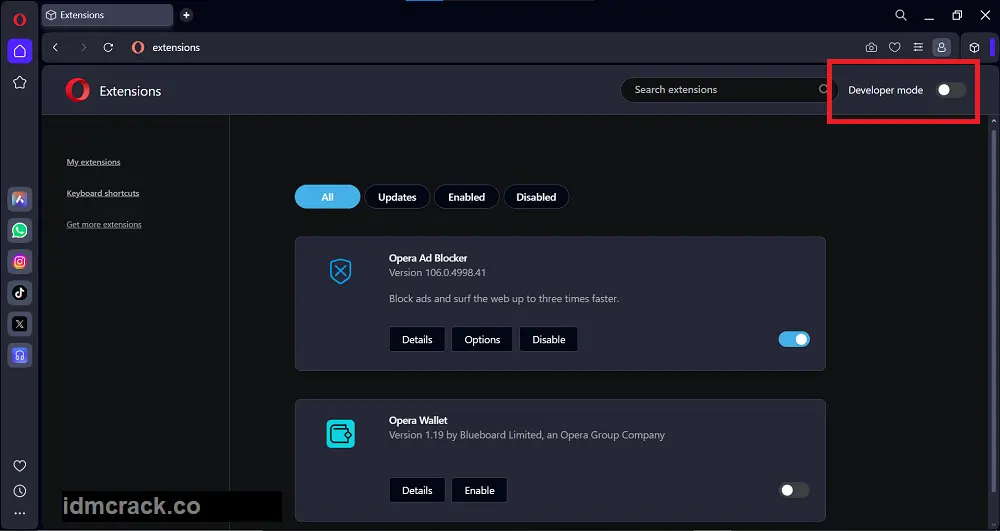Select the Enabled filter
The width and height of the screenshot is (1000, 531).
(467, 197)
